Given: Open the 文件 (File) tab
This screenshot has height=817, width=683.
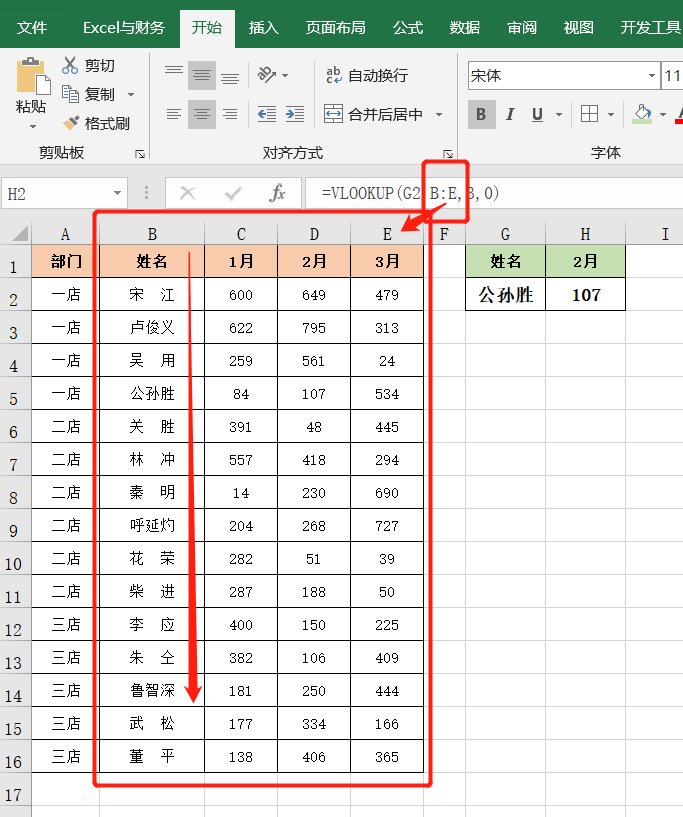Looking at the screenshot, I should tap(31, 27).
